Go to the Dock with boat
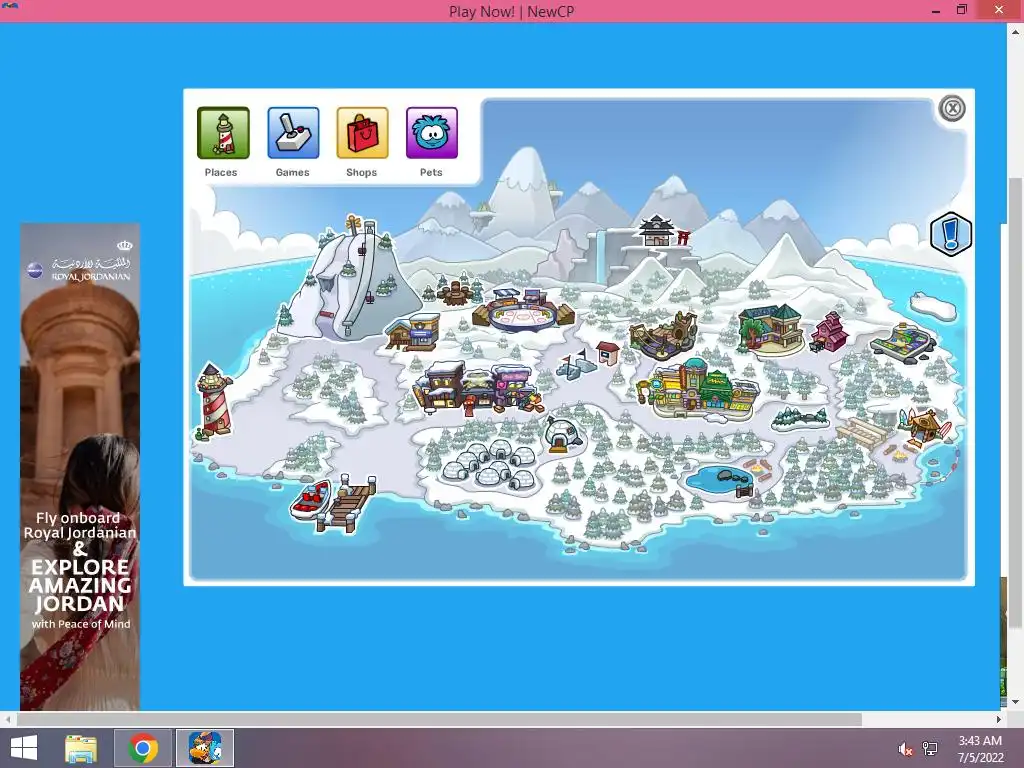This screenshot has width=1024, height=768. point(334,503)
